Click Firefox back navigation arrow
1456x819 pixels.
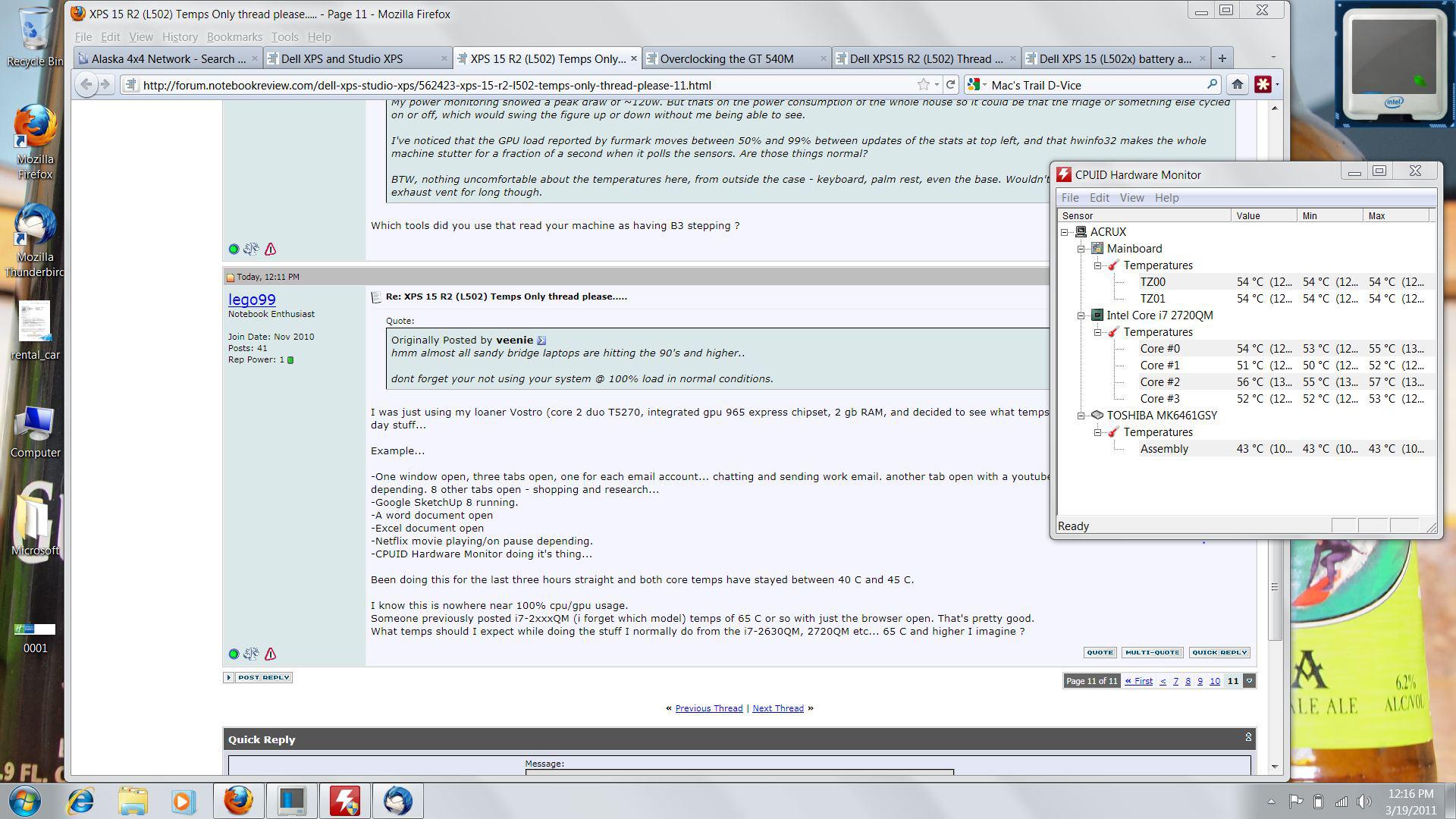tap(86, 85)
